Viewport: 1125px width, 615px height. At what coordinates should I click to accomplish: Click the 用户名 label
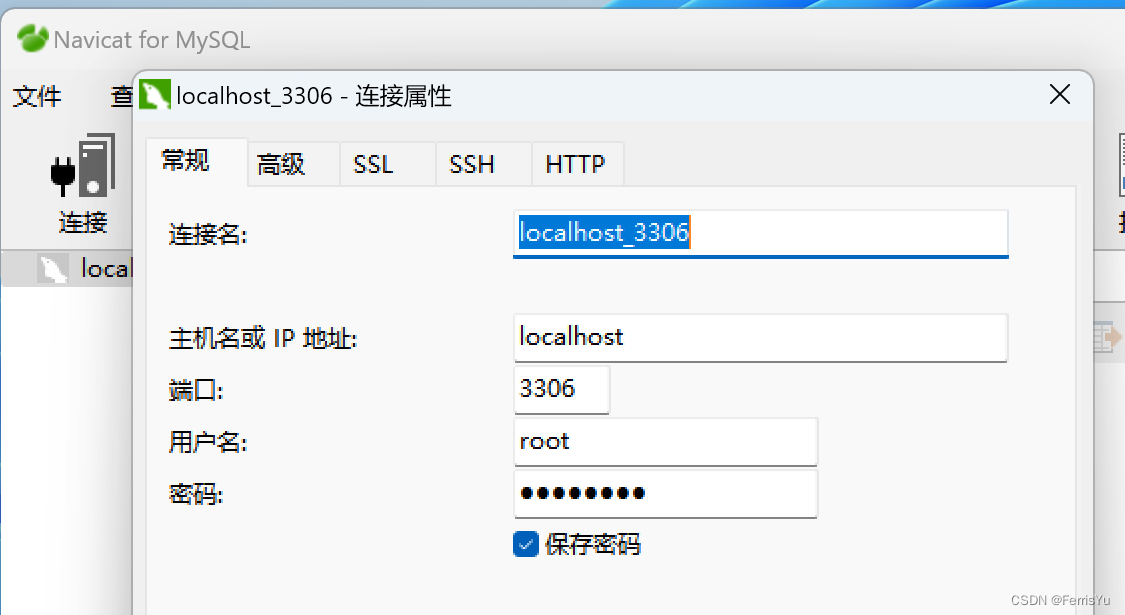click(x=208, y=442)
